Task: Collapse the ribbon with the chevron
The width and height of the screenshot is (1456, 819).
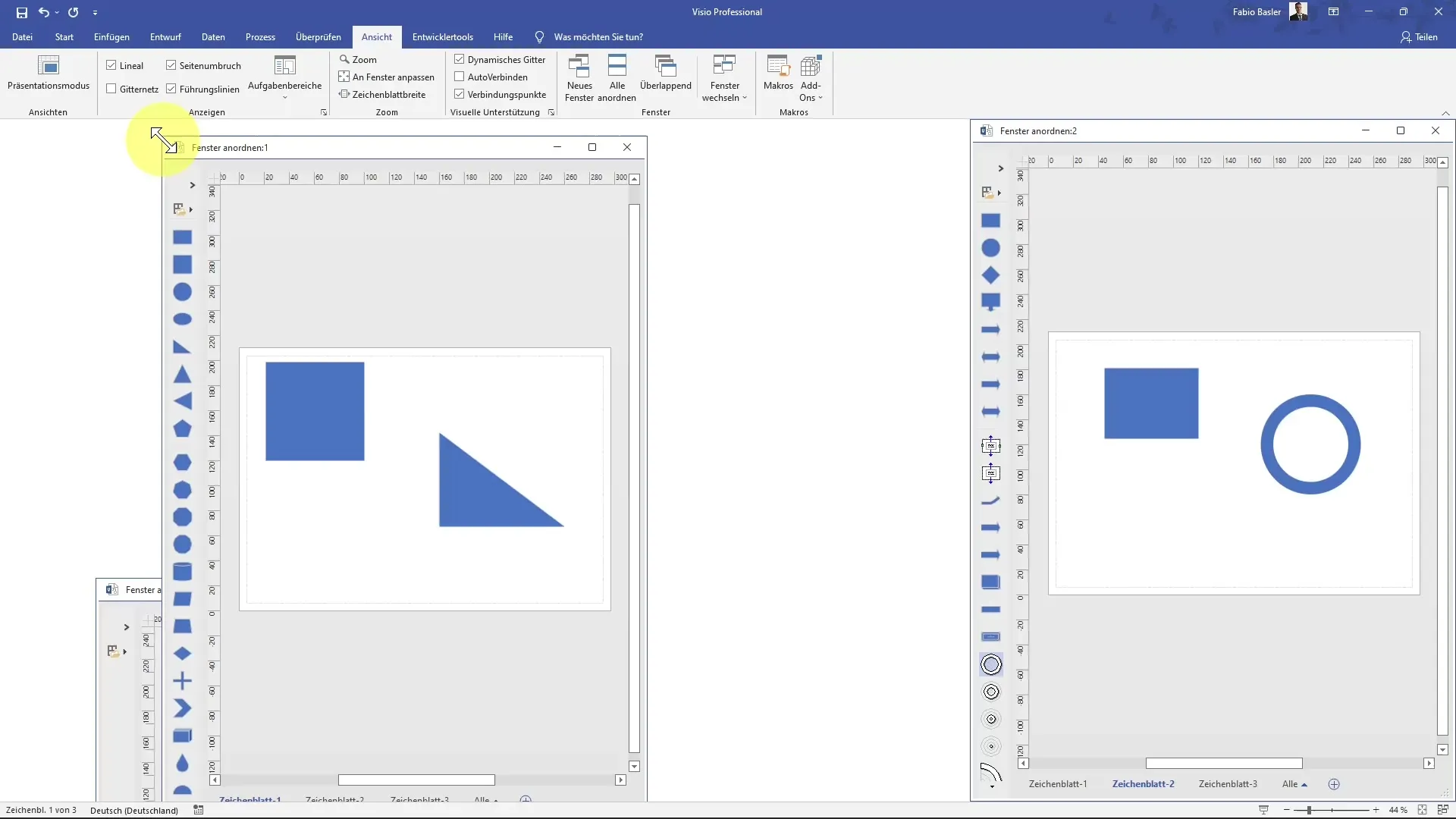Action: 1445,113
